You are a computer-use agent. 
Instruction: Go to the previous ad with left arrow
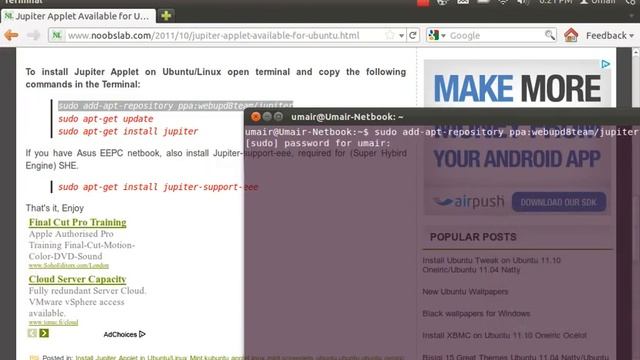coord(32,333)
